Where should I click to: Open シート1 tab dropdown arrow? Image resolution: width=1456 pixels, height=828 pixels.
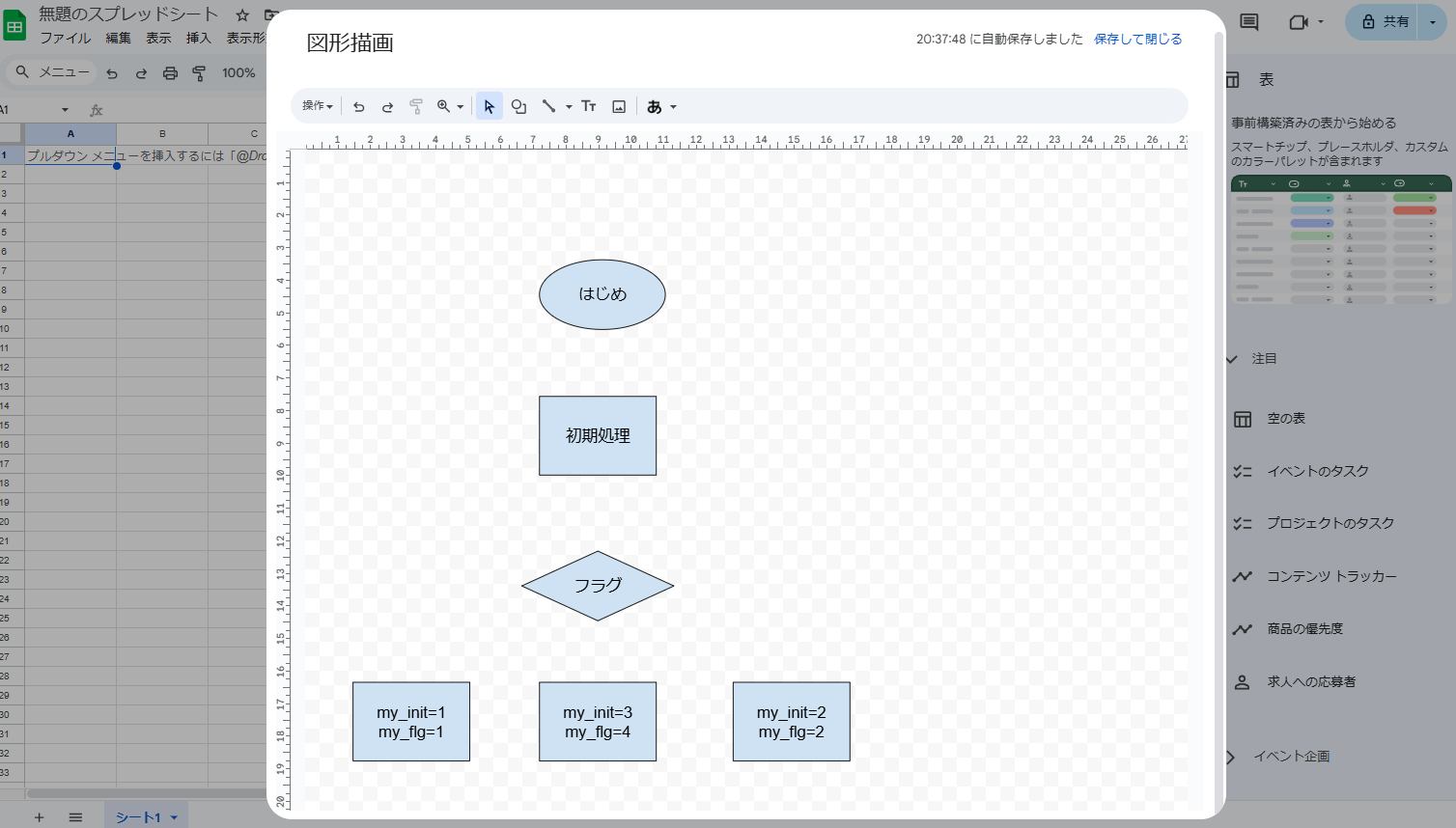pyautogui.click(x=174, y=817)
